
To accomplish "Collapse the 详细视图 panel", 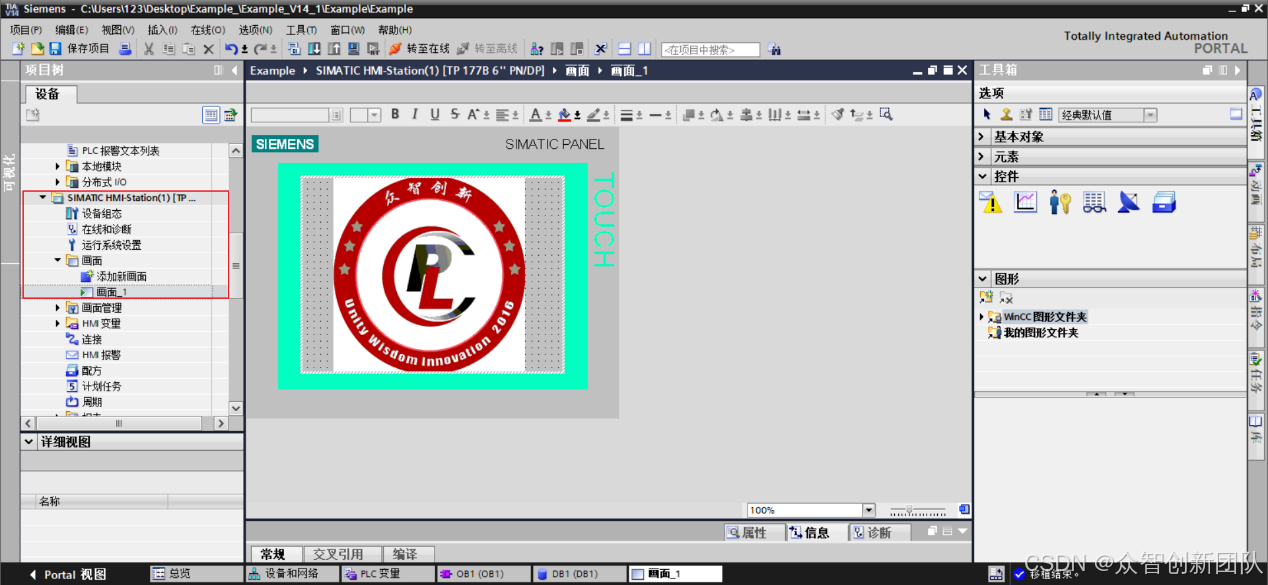I will tap(29, 442).
